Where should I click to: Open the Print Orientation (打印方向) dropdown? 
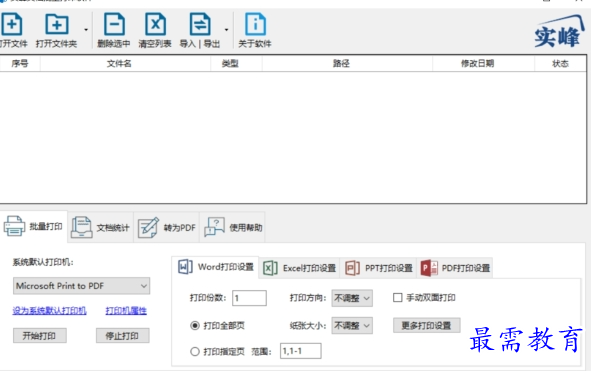(352, 298)
